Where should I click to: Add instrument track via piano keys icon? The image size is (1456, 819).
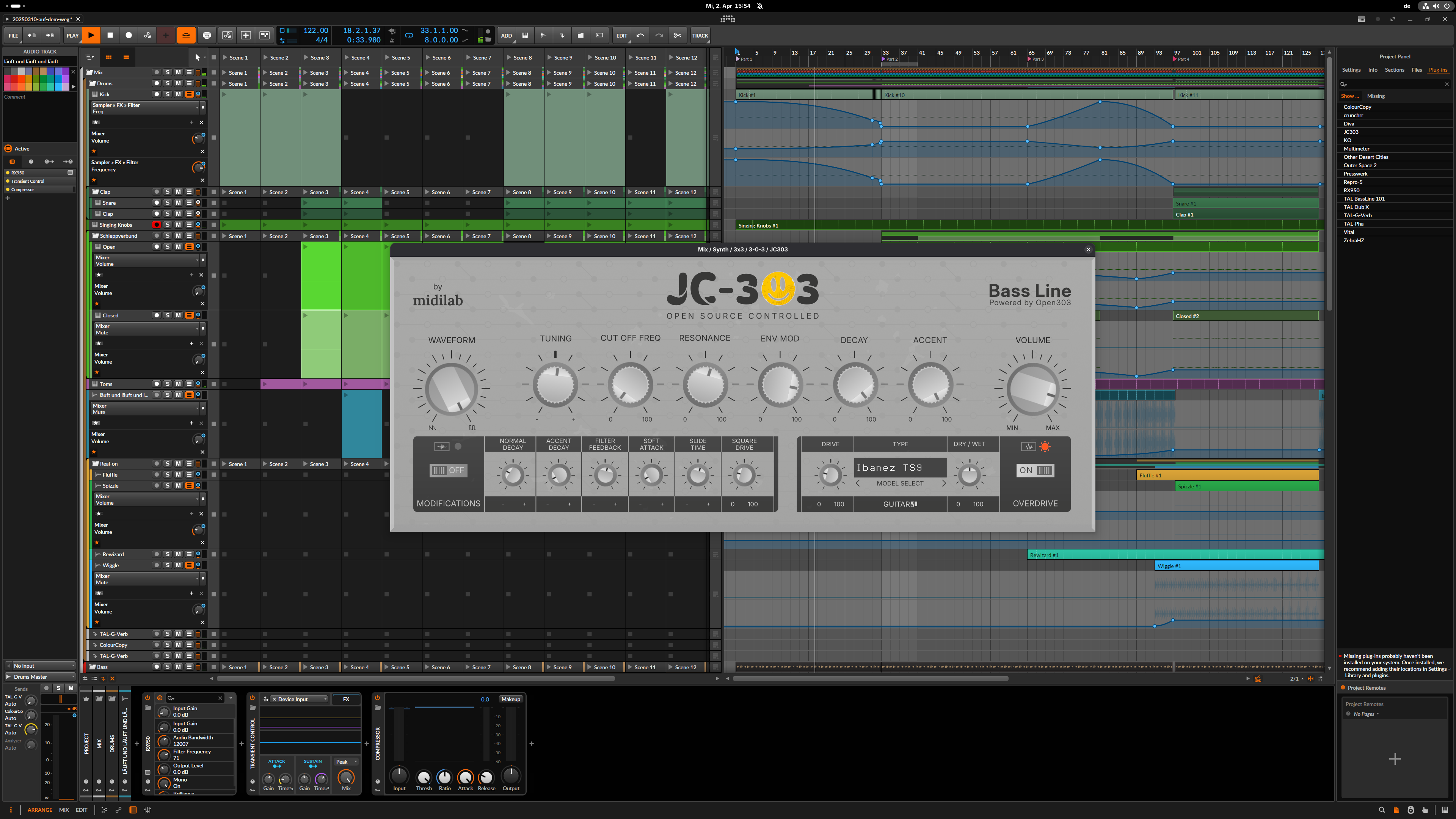[525, 35]
